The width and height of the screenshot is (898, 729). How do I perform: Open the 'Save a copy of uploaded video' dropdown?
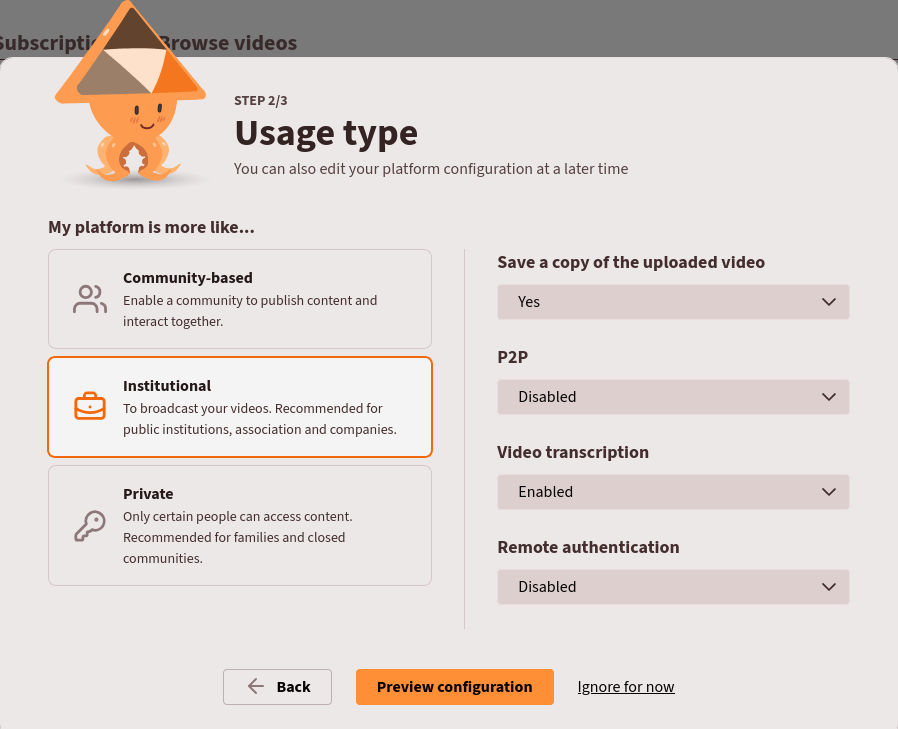pos(673,302)
